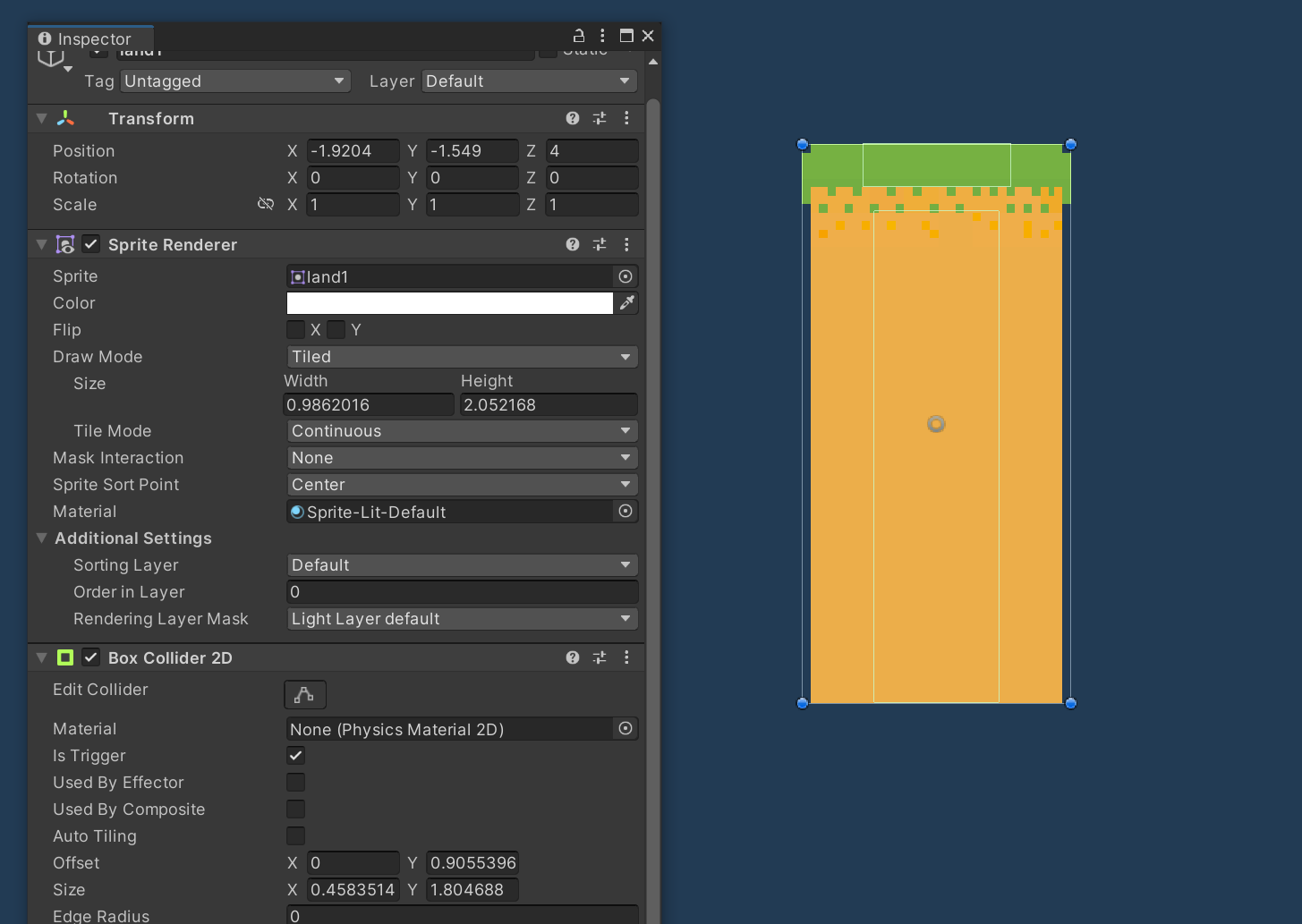Open the Tile Mode dropdown
Image resolution: width=1302 pixels, height=924 pixels.
click(x=462, y=430)
